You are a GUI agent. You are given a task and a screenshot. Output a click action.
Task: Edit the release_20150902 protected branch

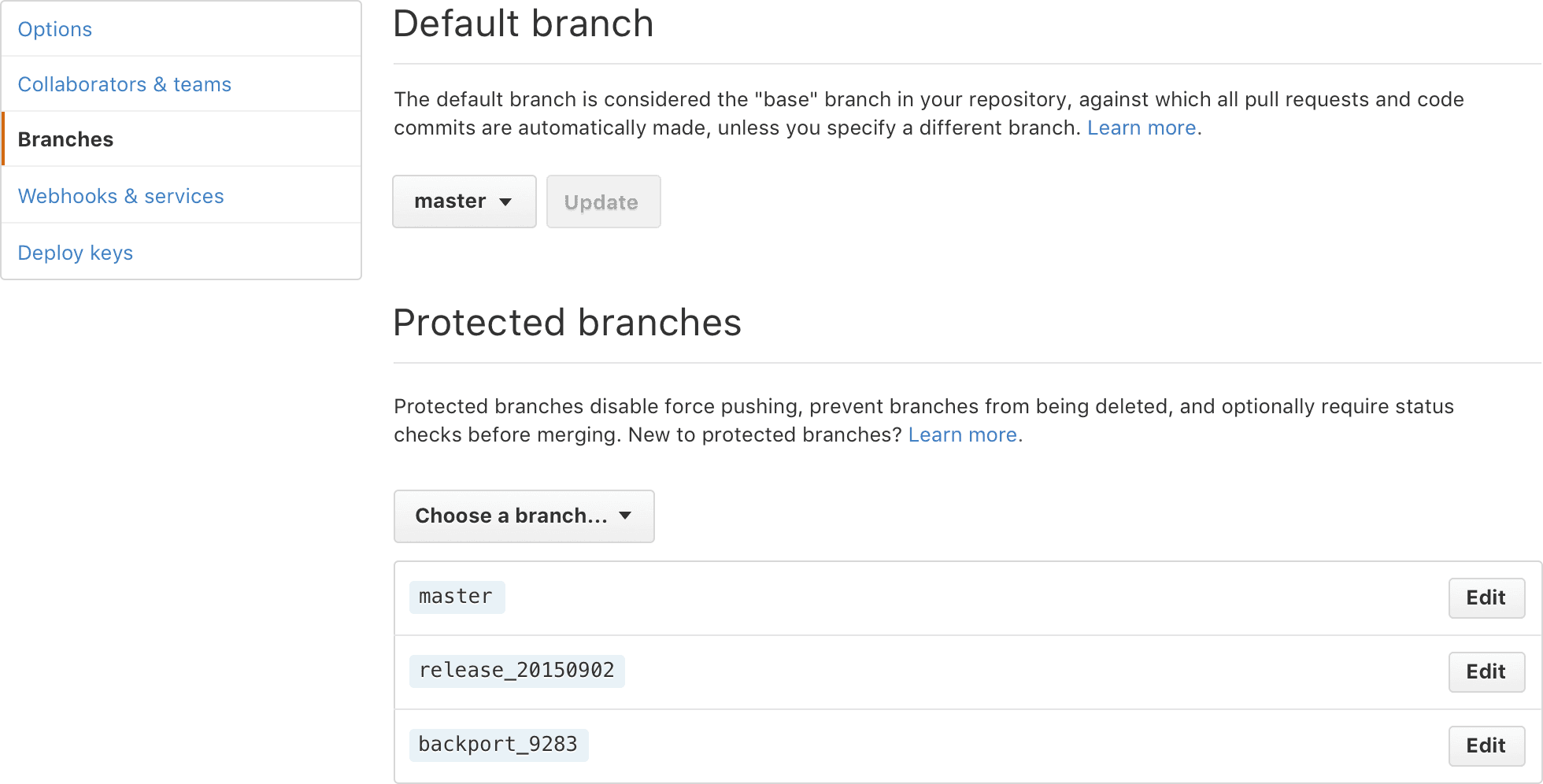point(1486,672)
